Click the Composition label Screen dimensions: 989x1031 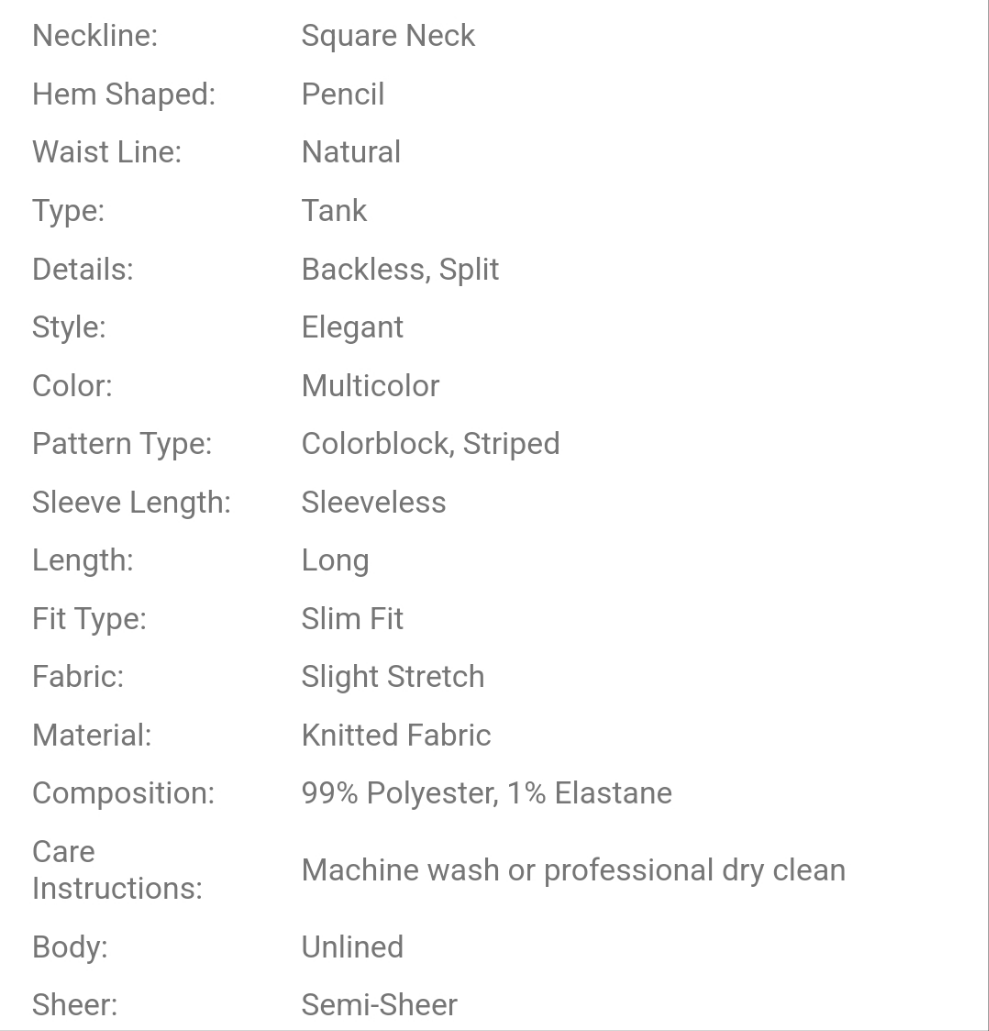click(x=124, y=793)
